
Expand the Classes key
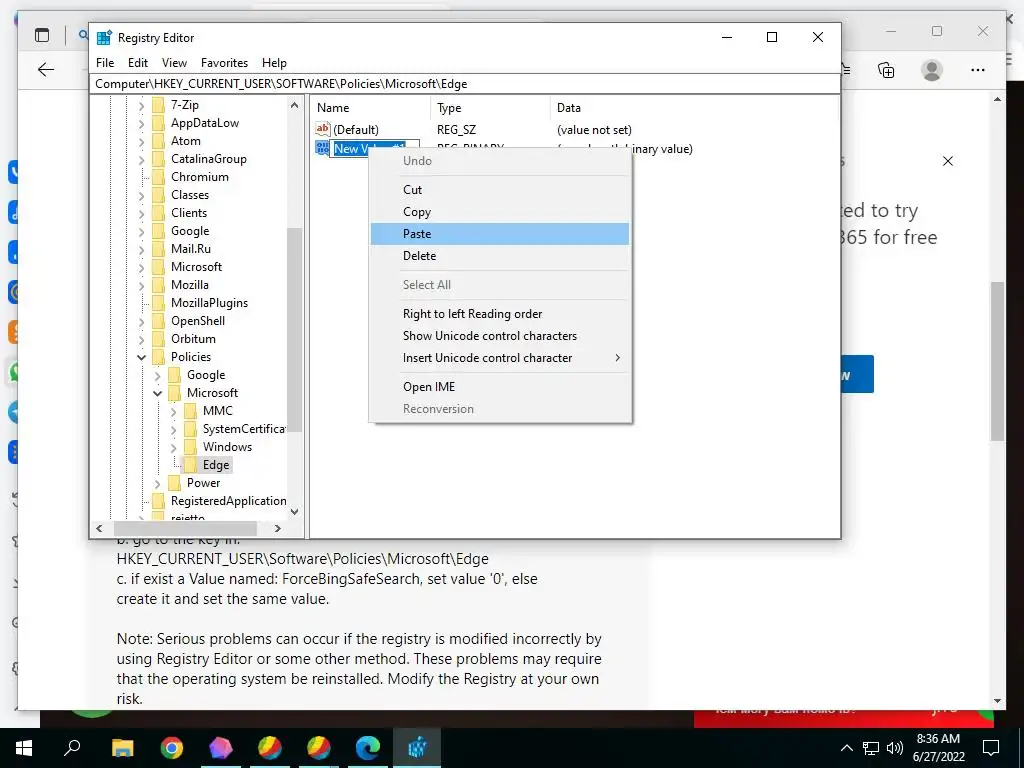tap(142, 195)
